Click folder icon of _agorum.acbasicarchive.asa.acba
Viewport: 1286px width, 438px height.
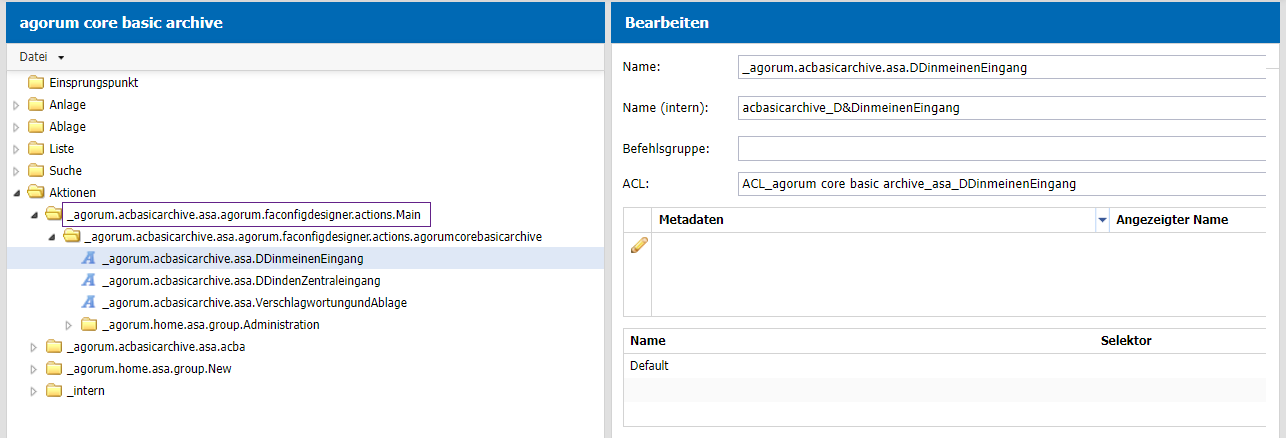coord(54,346)
